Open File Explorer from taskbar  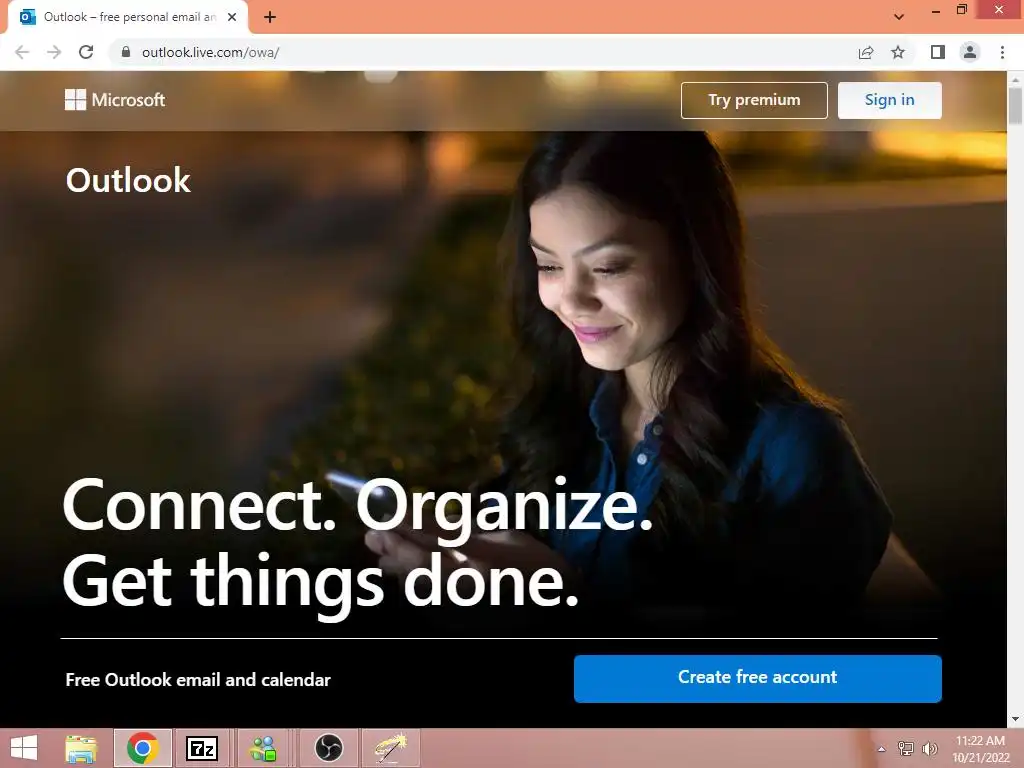[x=81, y=748]
